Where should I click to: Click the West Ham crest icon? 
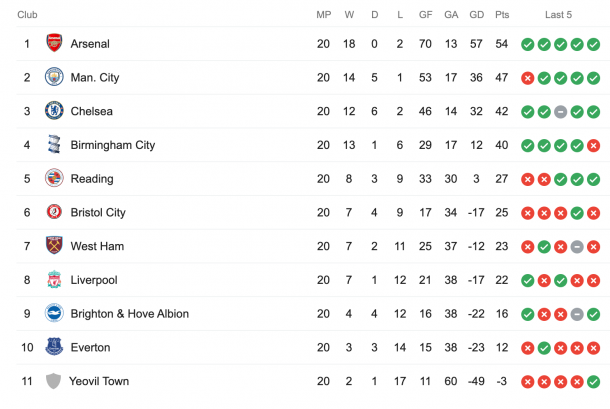[x=54, y=245]
